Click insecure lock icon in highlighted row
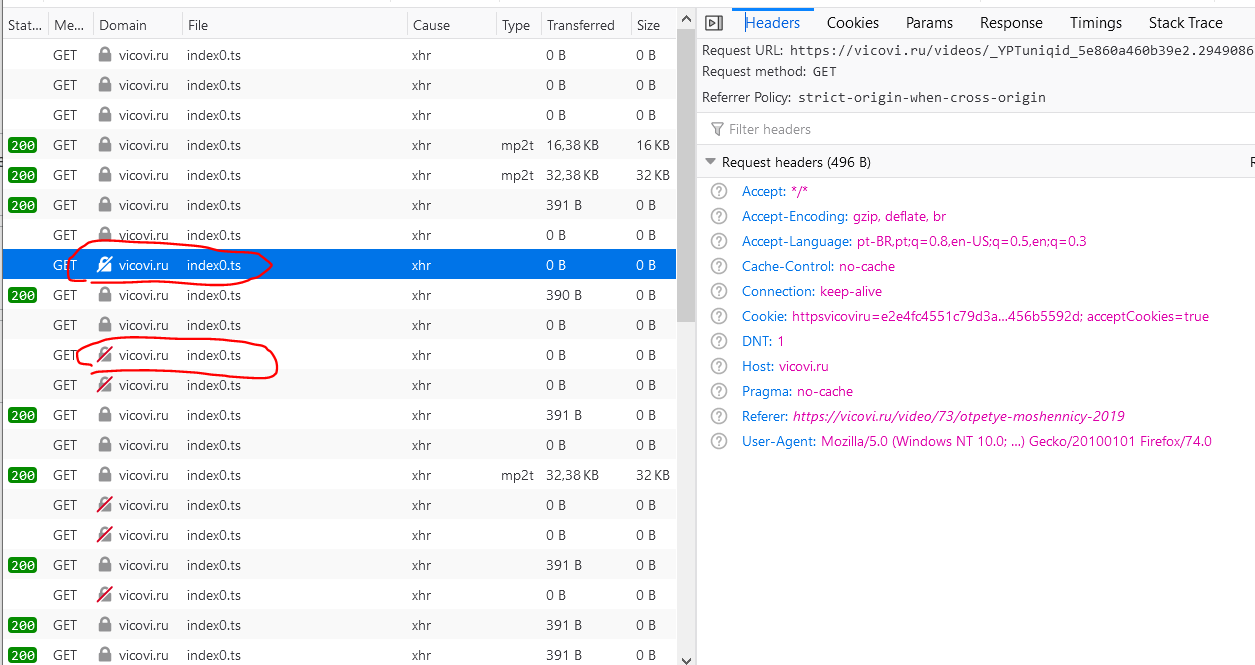The image size is (1255, 665). pos(105,265)
